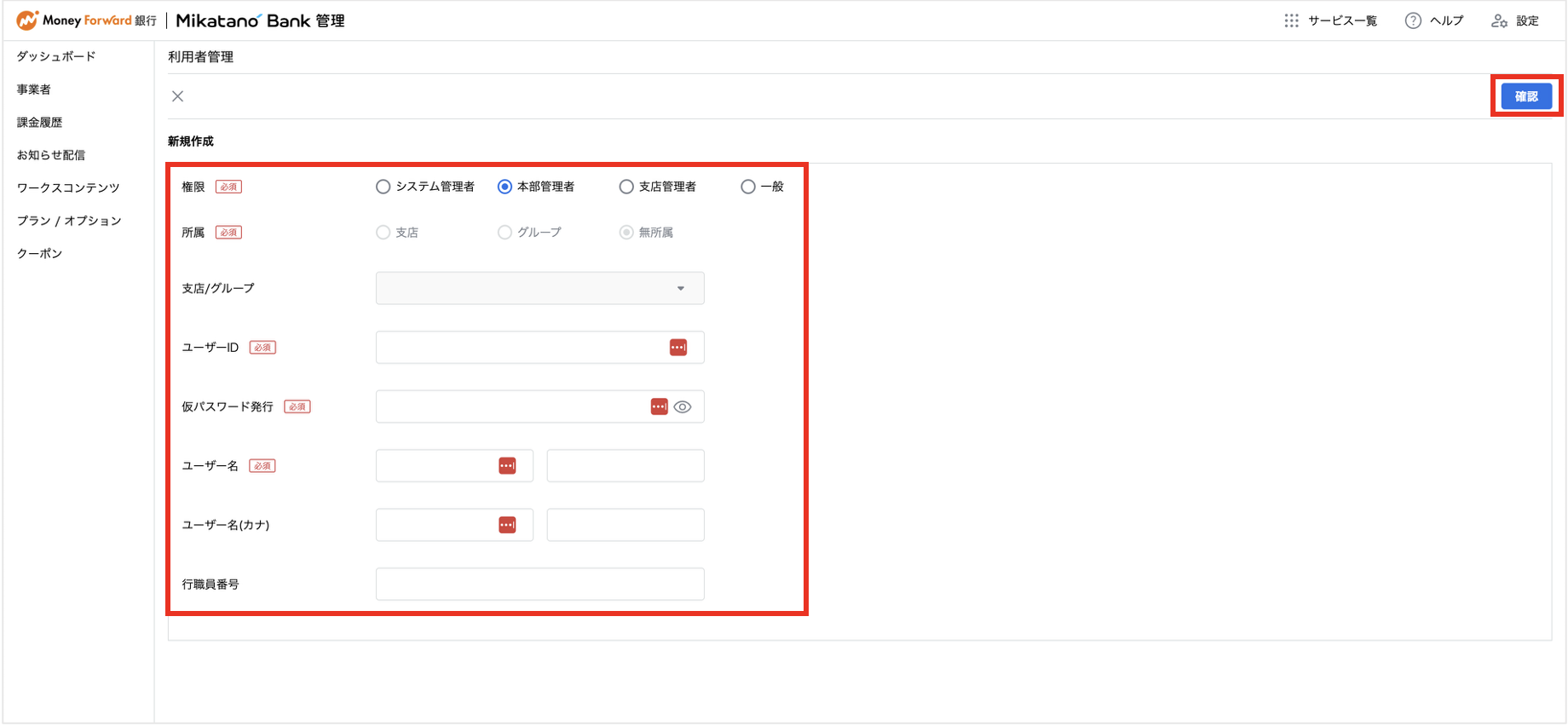Select the 本部管理者 radio option
The width and height of the screenshot is (1568, 726).
click(x=504, y=187)
